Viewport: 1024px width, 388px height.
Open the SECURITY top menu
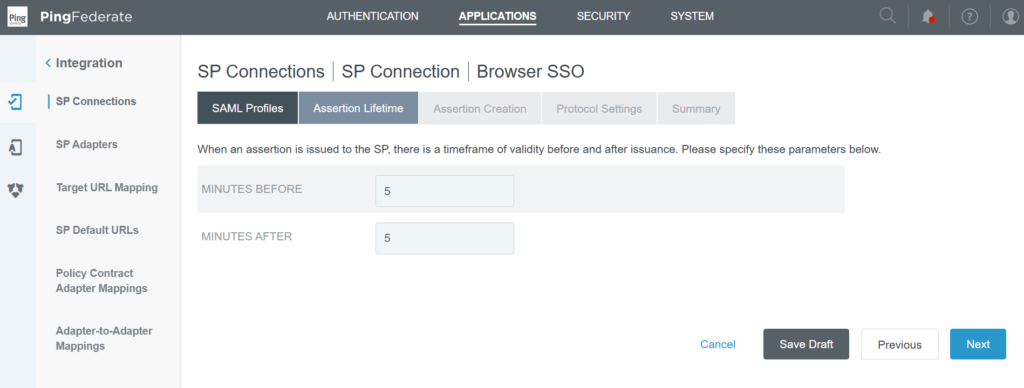[603, 16]
